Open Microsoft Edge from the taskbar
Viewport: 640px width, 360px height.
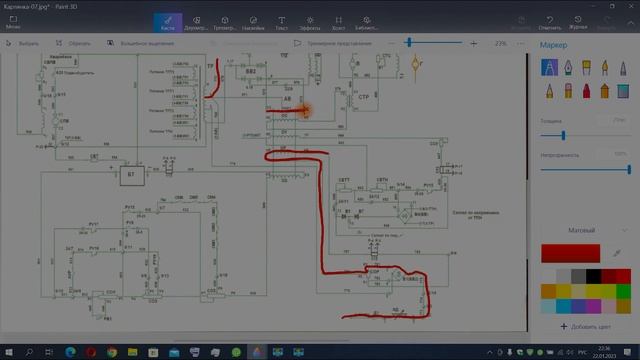70,352
